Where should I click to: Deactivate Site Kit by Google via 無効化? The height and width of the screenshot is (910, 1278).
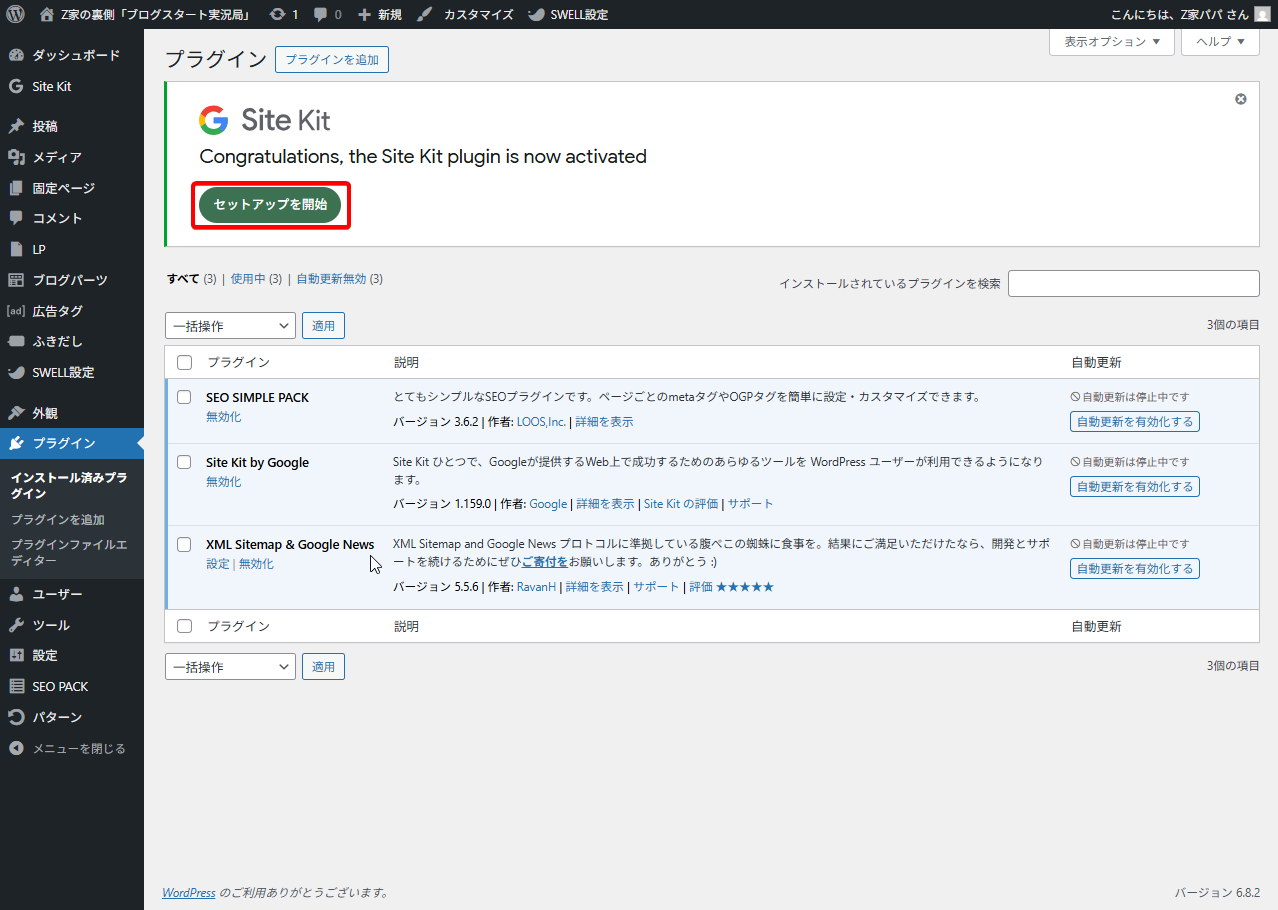coord(224,482)
